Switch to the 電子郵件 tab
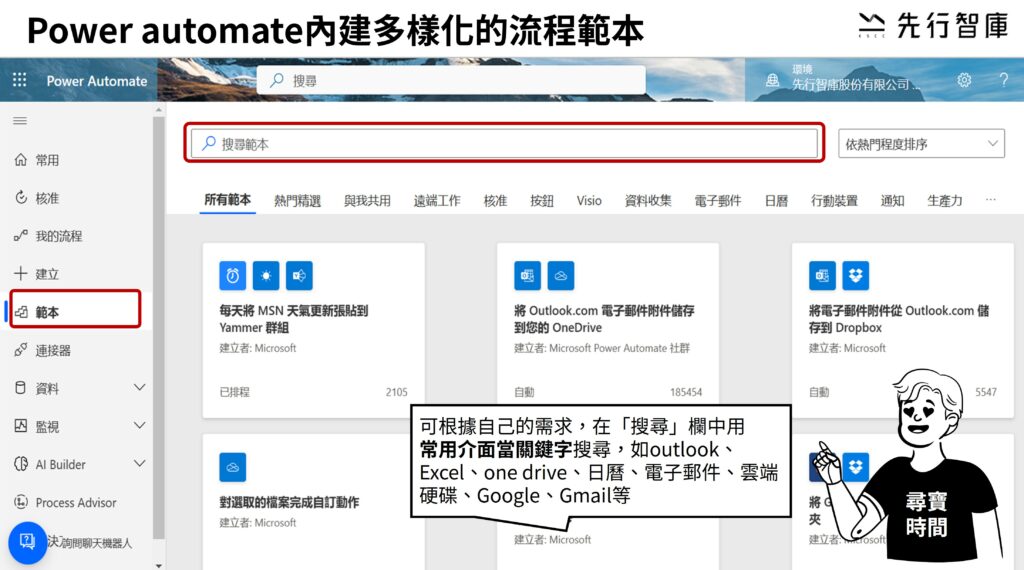 coord(718,200)
